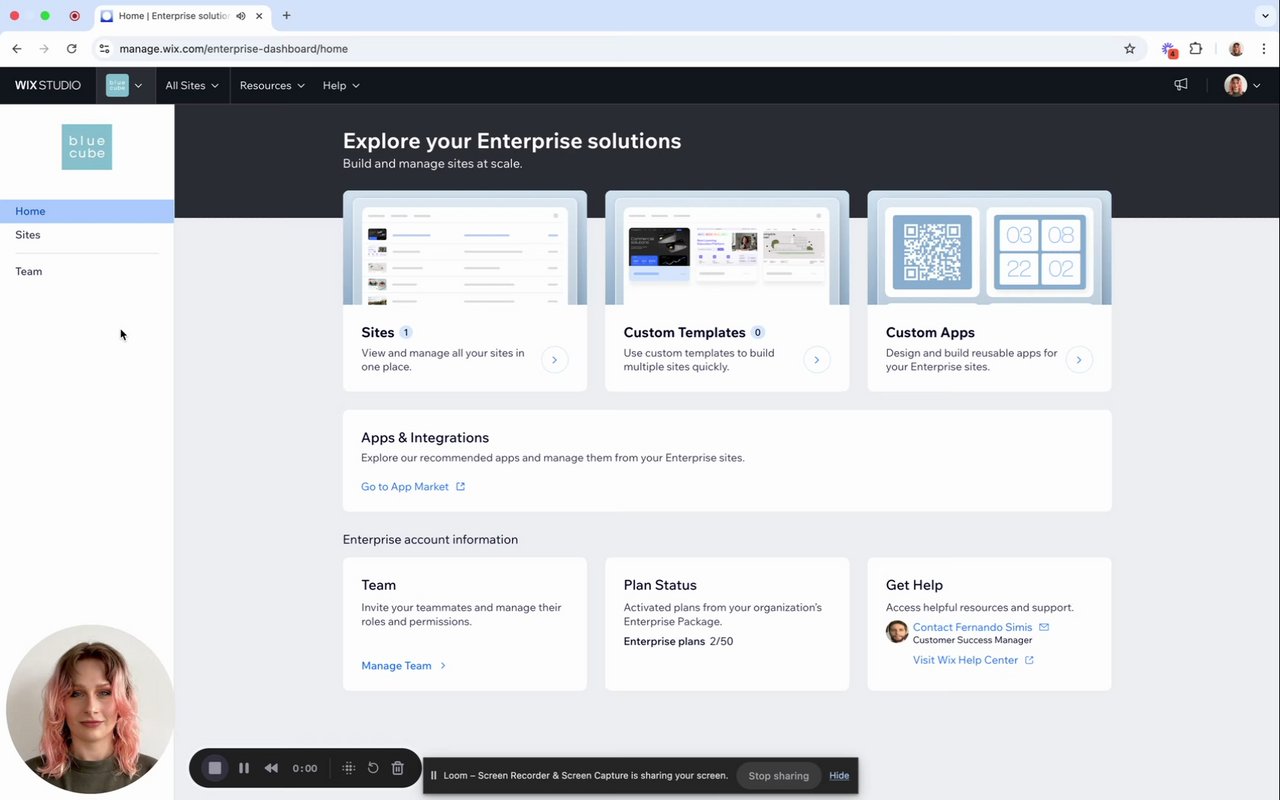Click Hide on the screen sharing bar
The image size is (1280, 800).
(x=839, y=776)
